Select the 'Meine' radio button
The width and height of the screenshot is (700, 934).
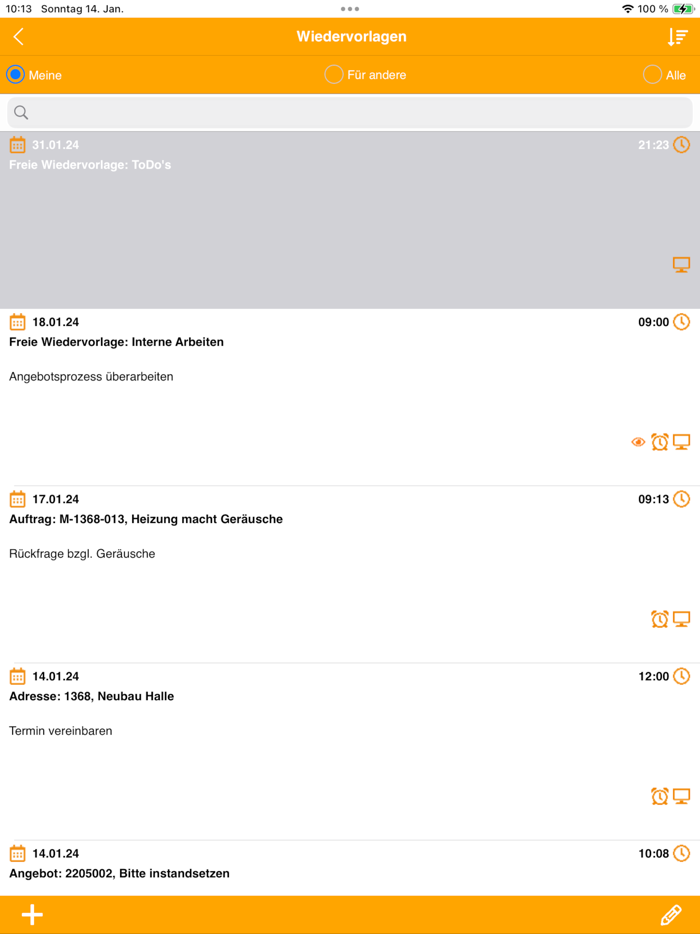point(14,75)
